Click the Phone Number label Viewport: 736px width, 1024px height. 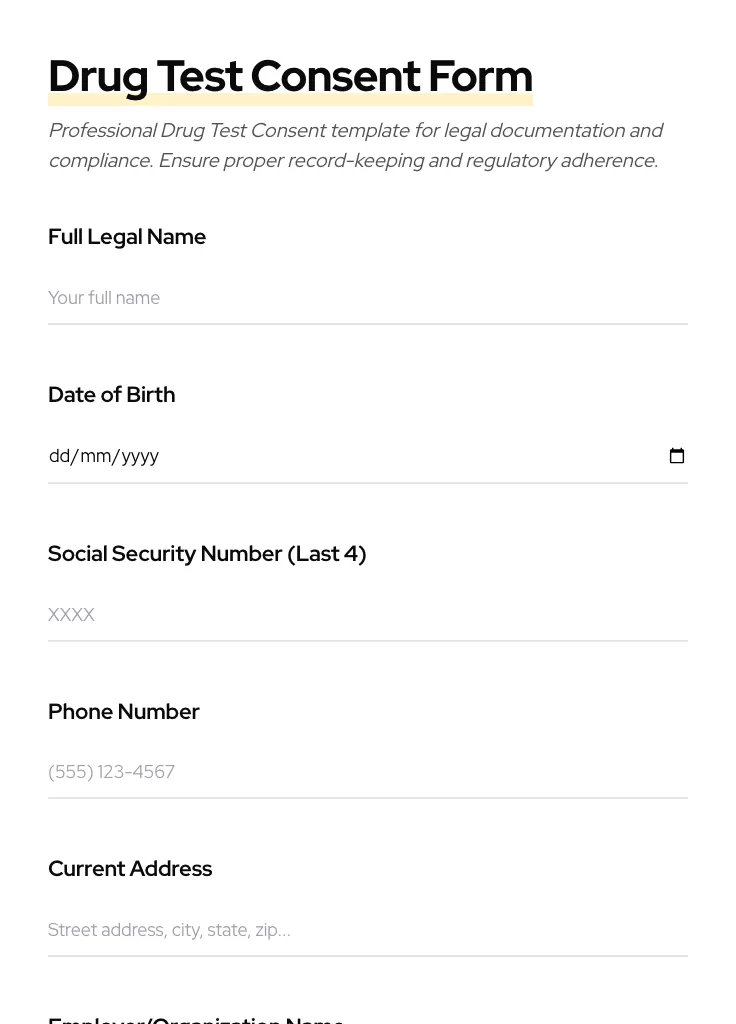(124, 712)
